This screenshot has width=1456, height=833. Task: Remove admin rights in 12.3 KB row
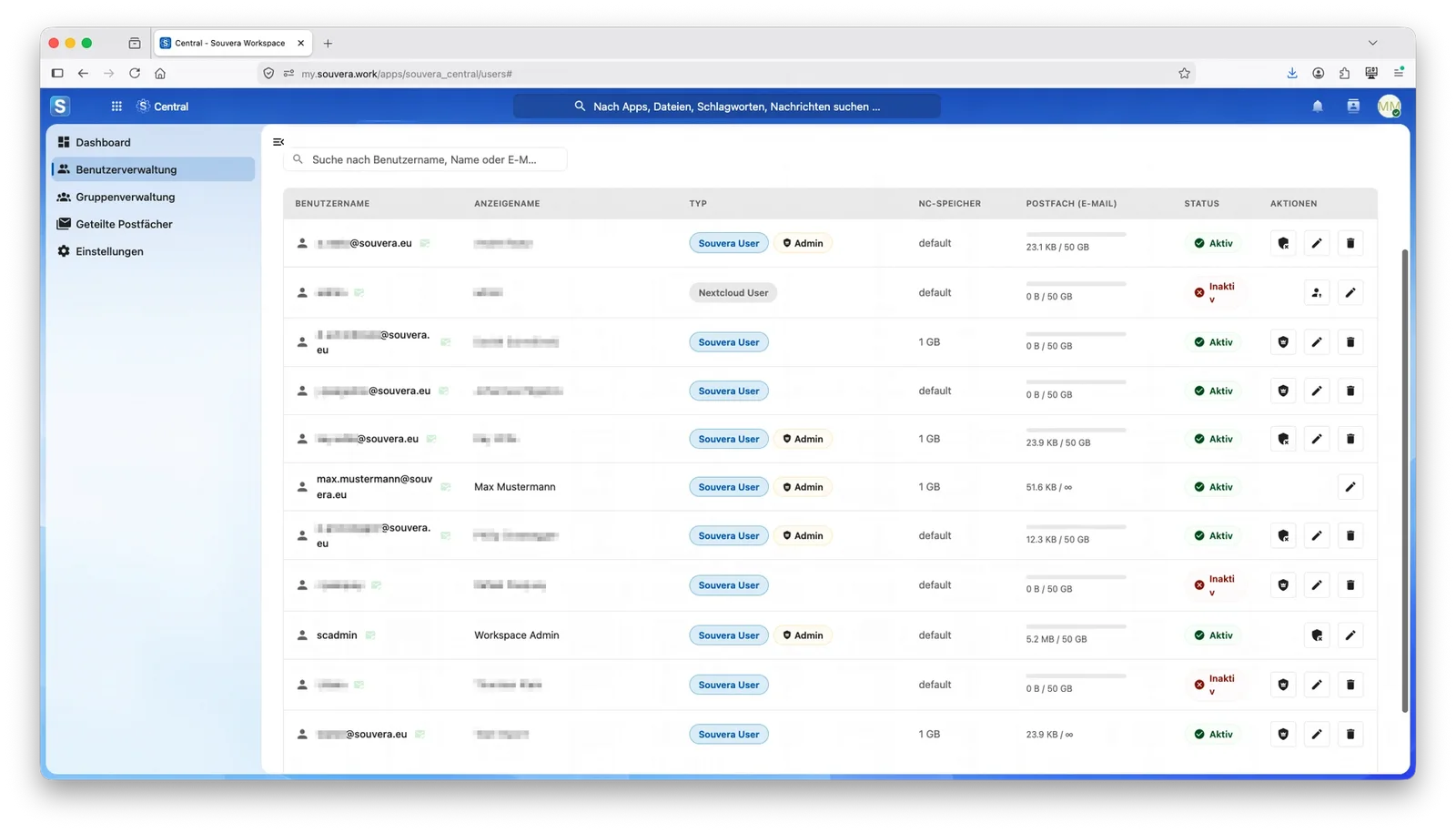tap(1283, 535)
